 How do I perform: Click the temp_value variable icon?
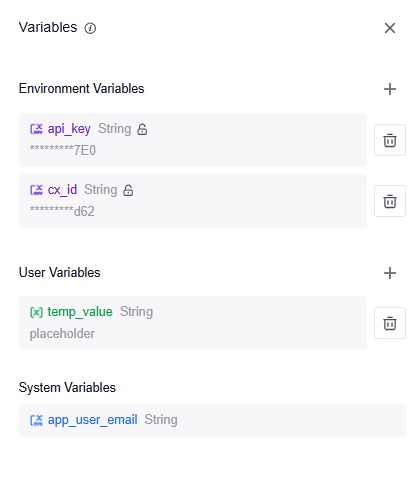pyautogui.click(x=36, y=312)
